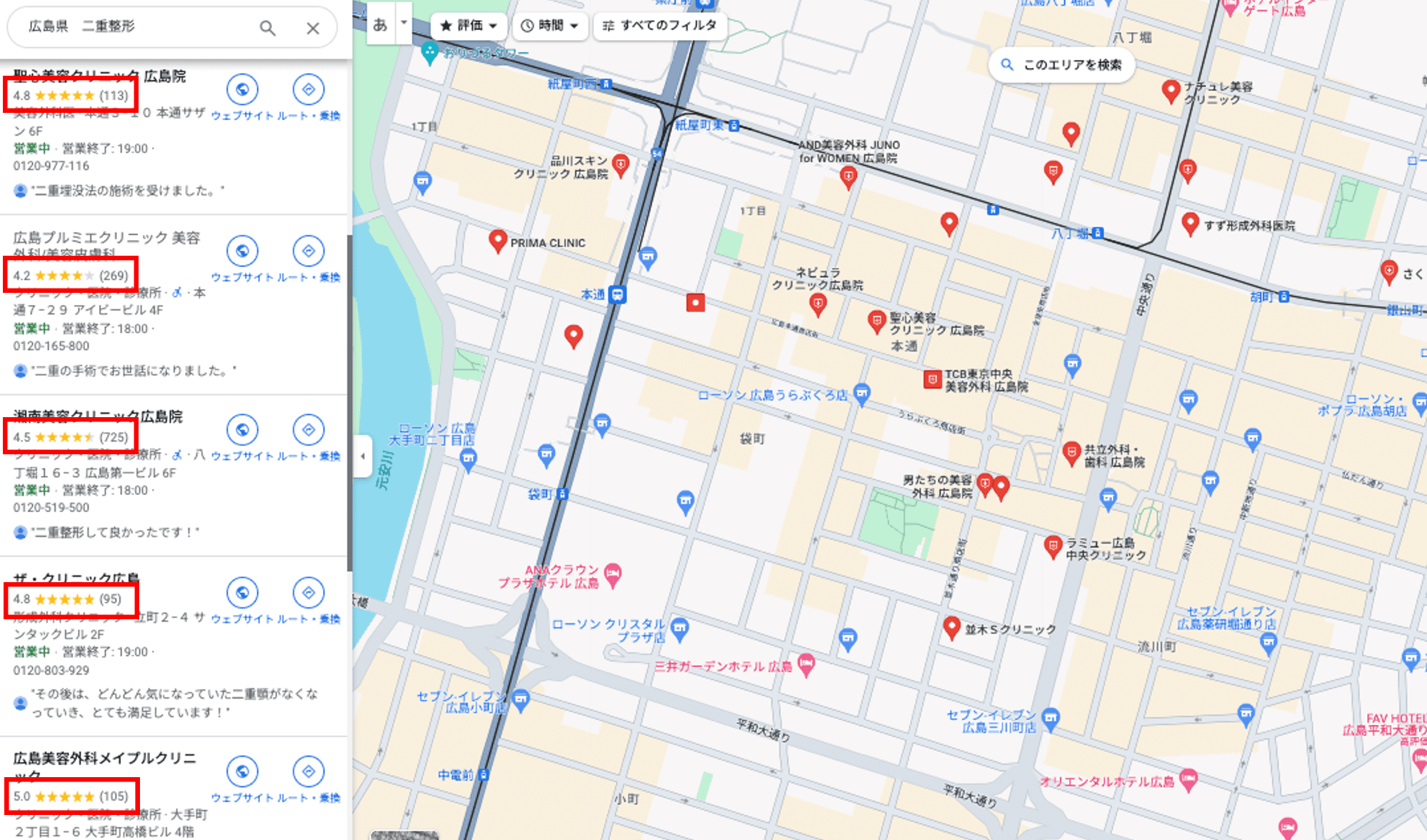This screenshot has width=1427, height=840.
Task: Select 品川スキンクリニック 広島院 map pin
Action: [621, 166]
